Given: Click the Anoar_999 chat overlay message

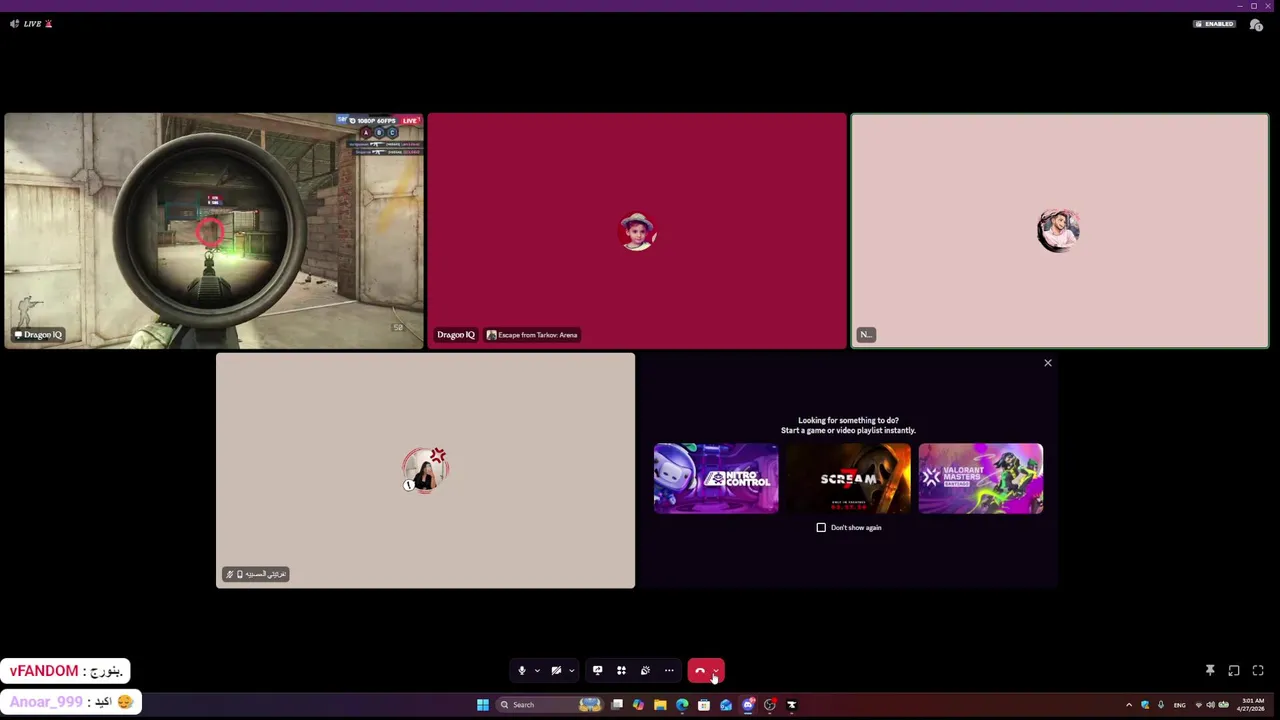Looking at the screenshot, I should 71,702.
